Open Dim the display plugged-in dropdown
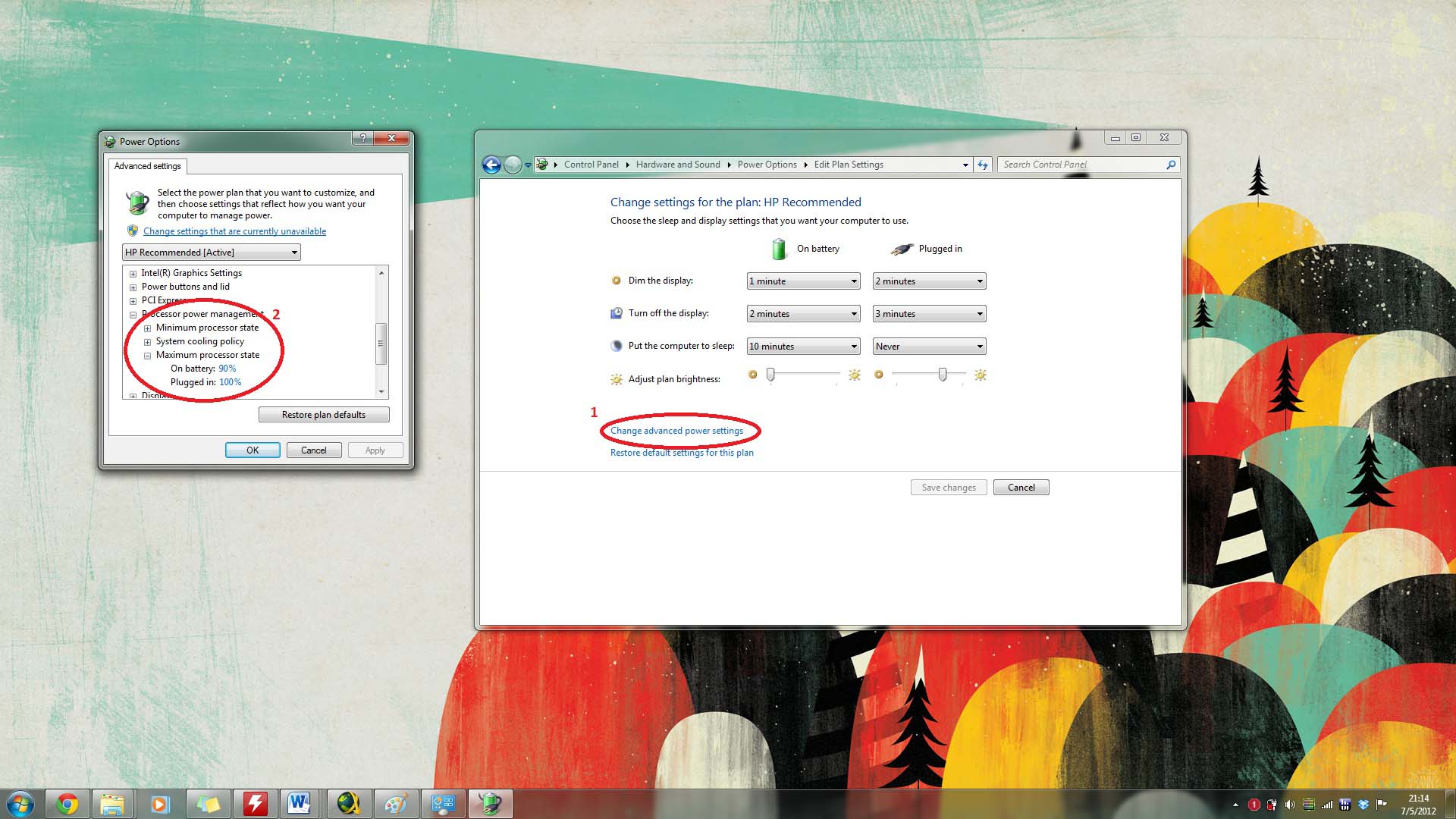The image size is (1456, 819). [929, 281]
